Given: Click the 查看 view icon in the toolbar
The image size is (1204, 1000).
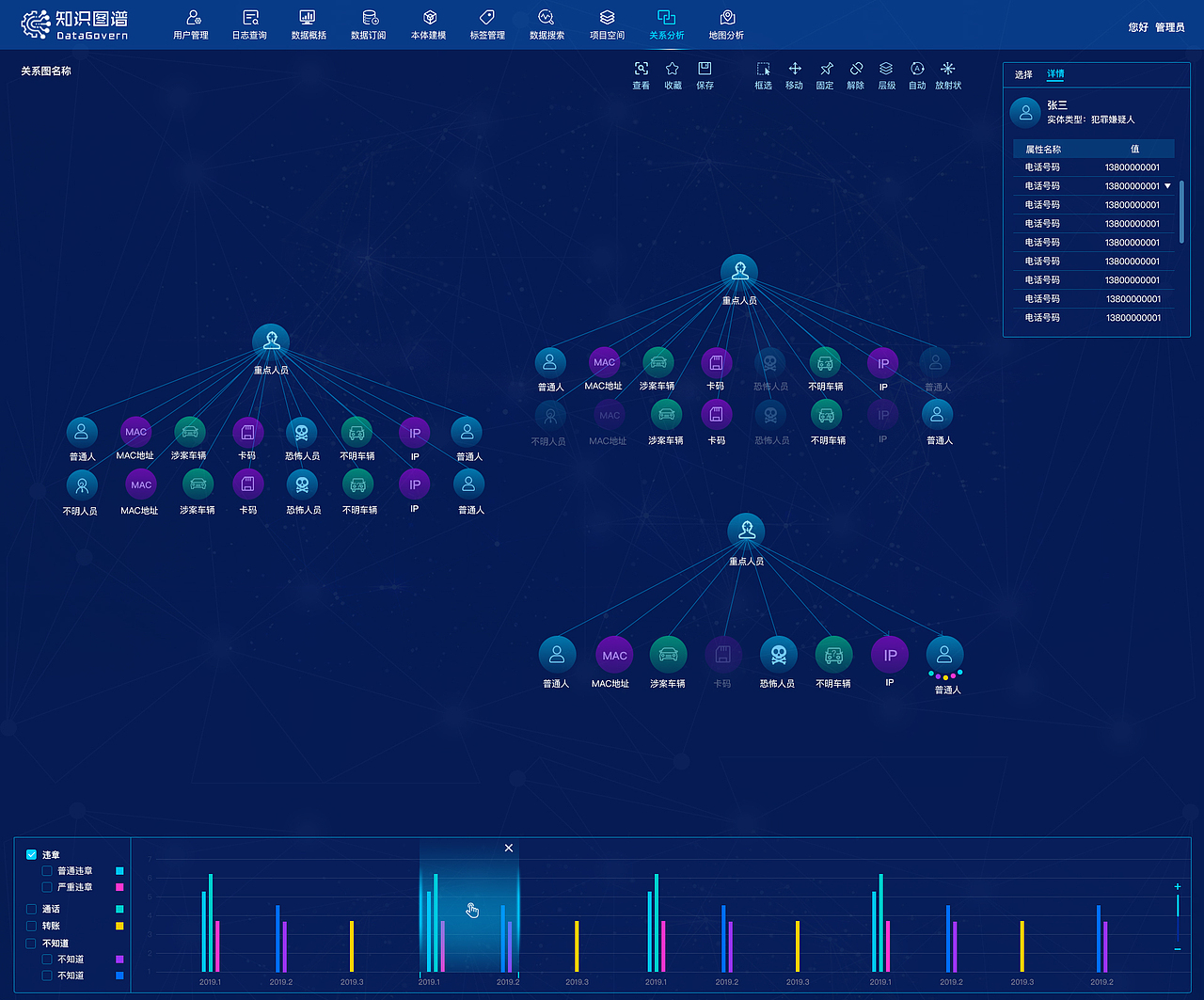Looking at the screenshot, I should 642,69.
